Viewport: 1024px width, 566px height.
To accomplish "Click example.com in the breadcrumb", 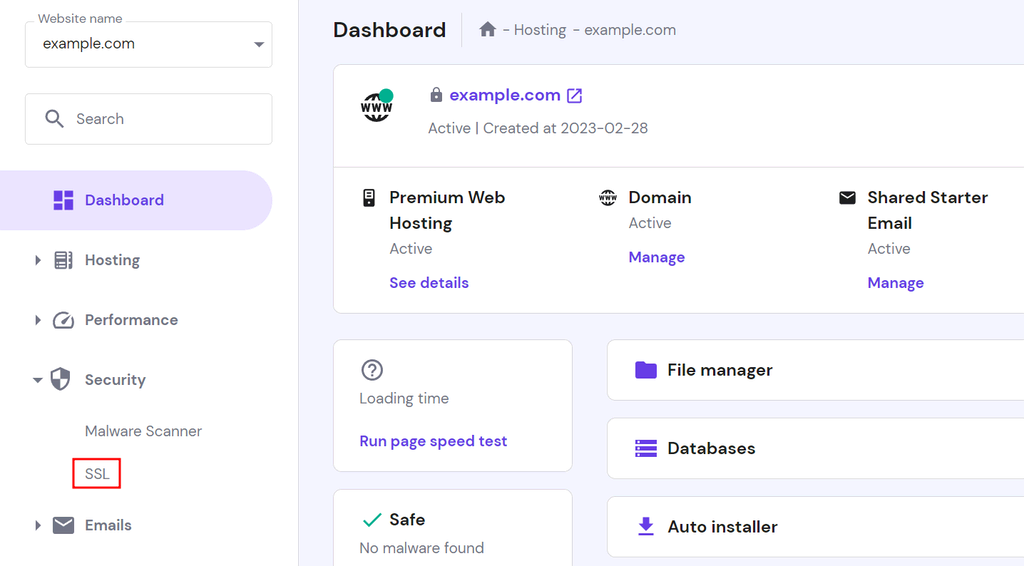I will 630,30.
